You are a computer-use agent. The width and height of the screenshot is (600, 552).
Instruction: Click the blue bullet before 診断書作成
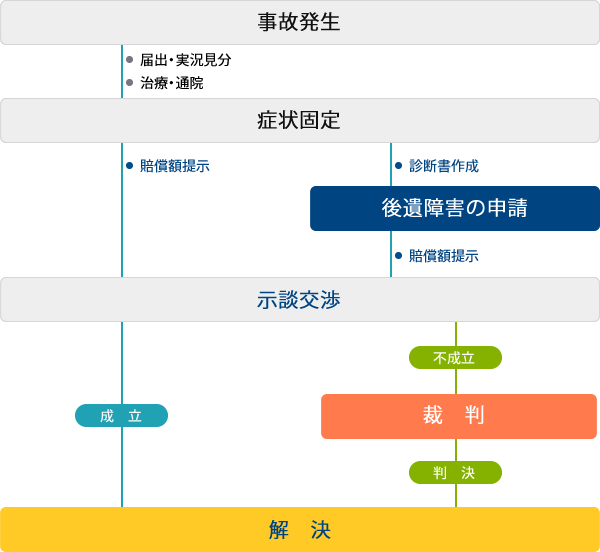click(399, 166)
